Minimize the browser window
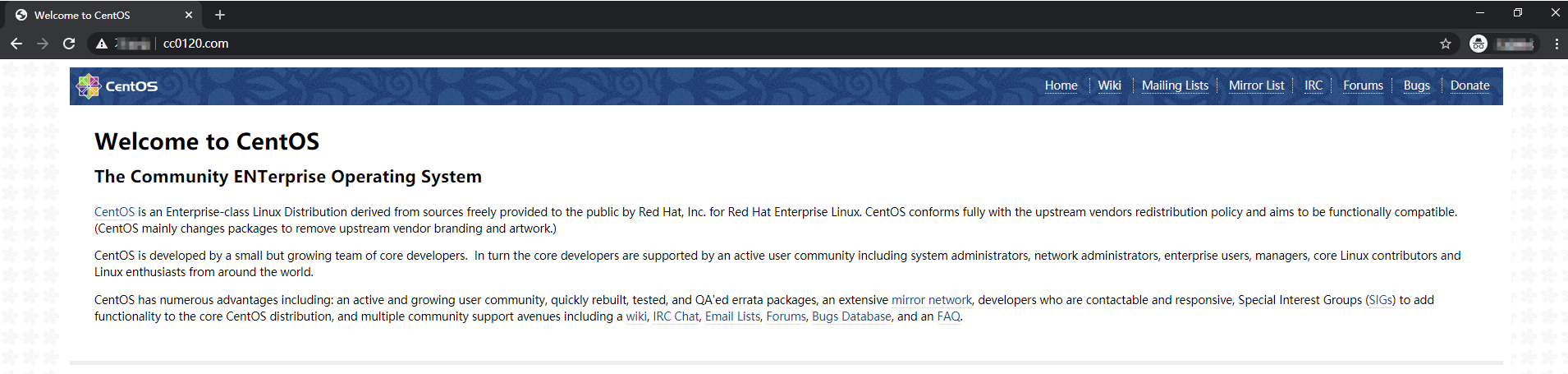 click(1480, 12)
